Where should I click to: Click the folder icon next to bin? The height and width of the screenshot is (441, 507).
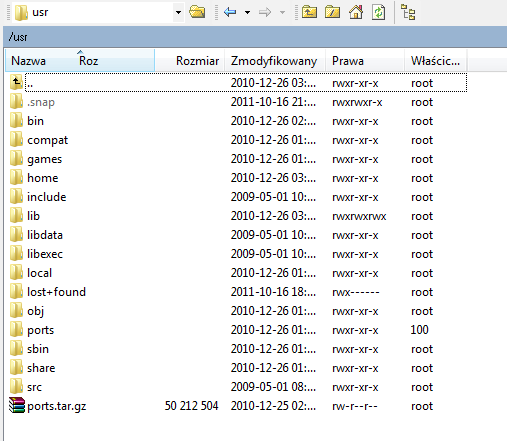coord(16,120)
